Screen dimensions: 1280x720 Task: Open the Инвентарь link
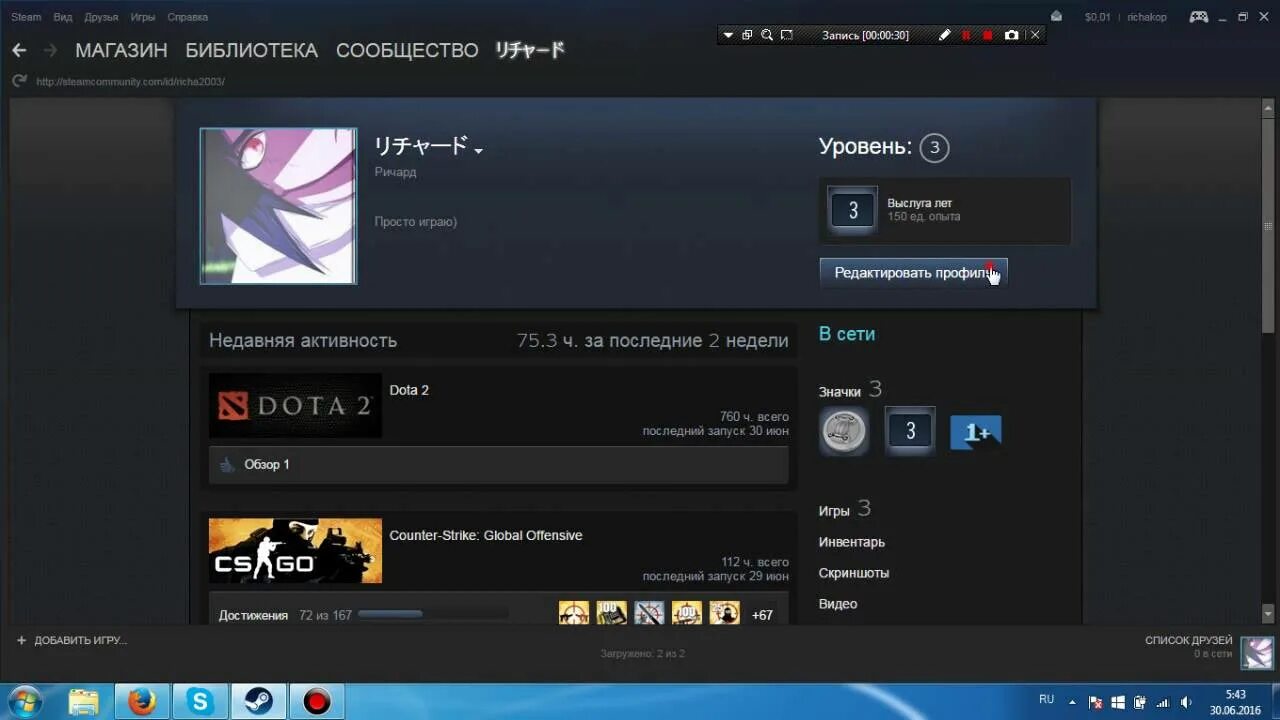pos(851,542)
